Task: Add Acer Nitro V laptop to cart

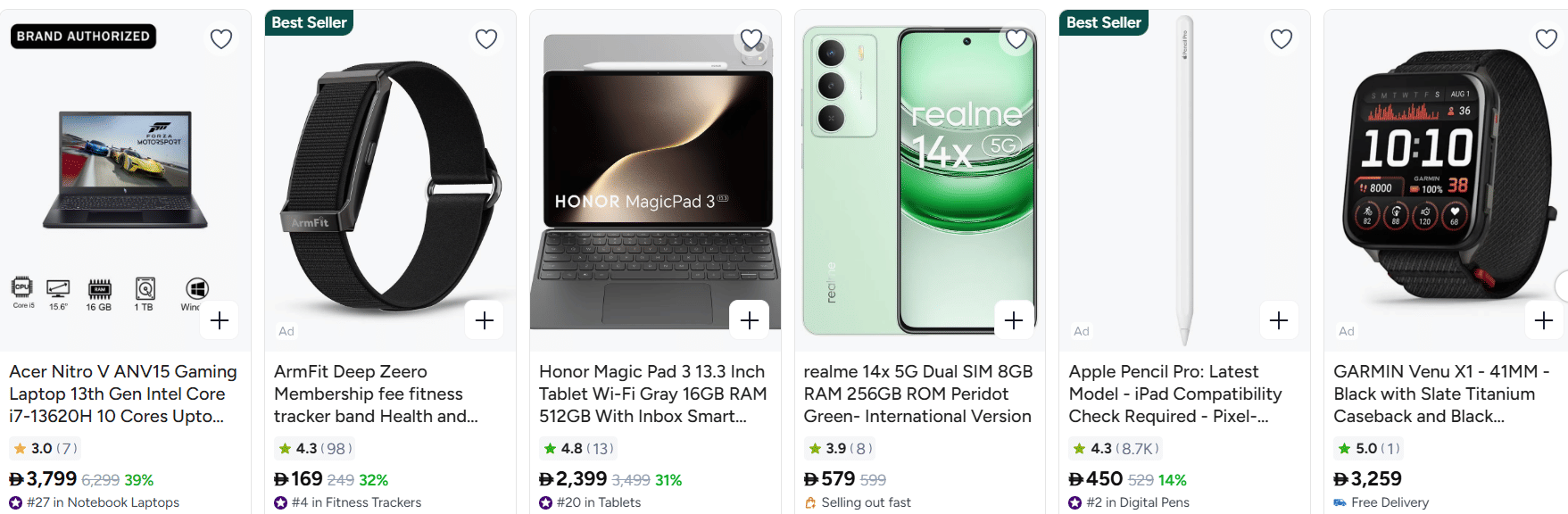Action: [x=220, y=320]
